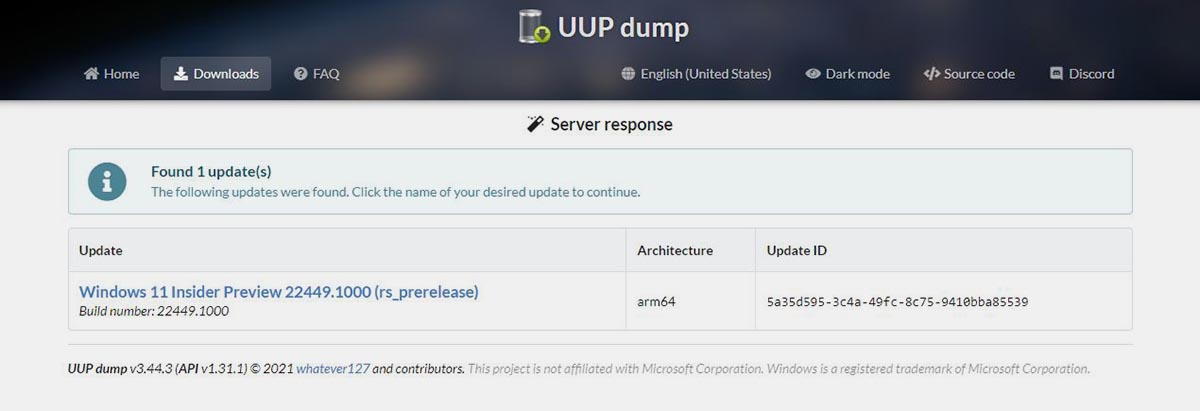Click the Downloads arrow icon
The height and width of the screenshot is (411, 1200).
(181, 74)
